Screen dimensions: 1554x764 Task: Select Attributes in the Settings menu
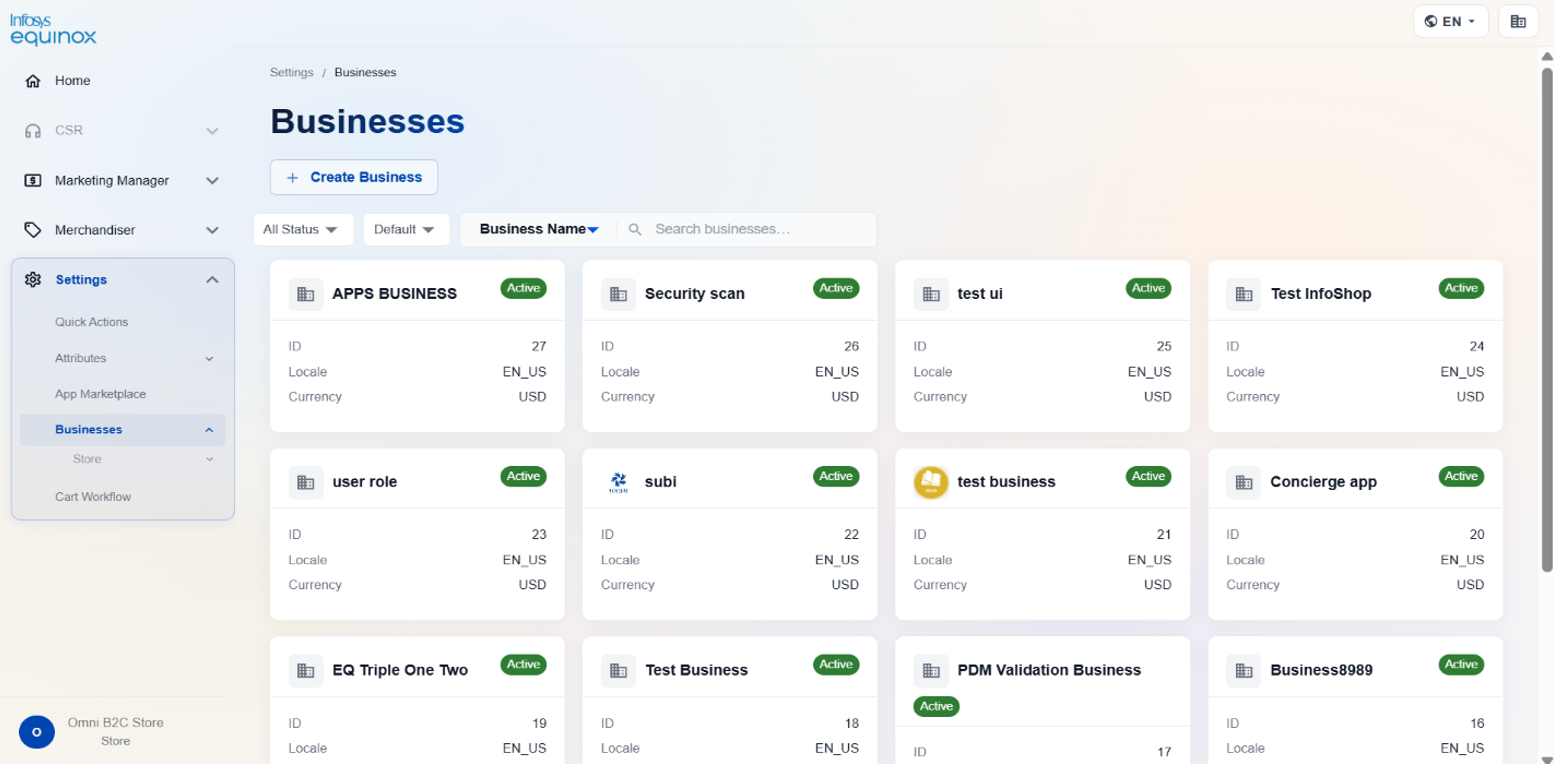pos(80,358)
